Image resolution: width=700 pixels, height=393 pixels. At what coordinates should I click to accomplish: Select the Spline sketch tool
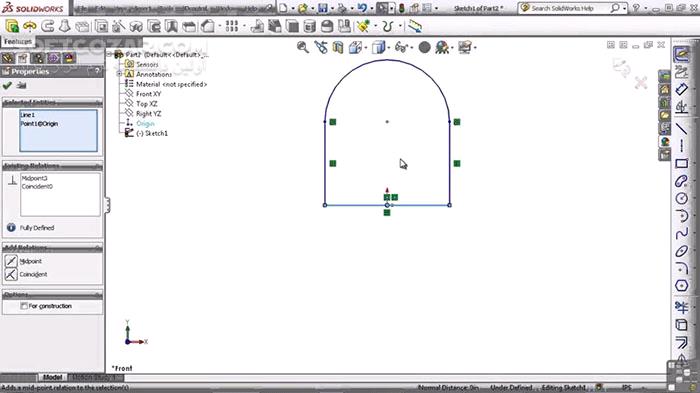pyautogui.click(x=681, y=234)
